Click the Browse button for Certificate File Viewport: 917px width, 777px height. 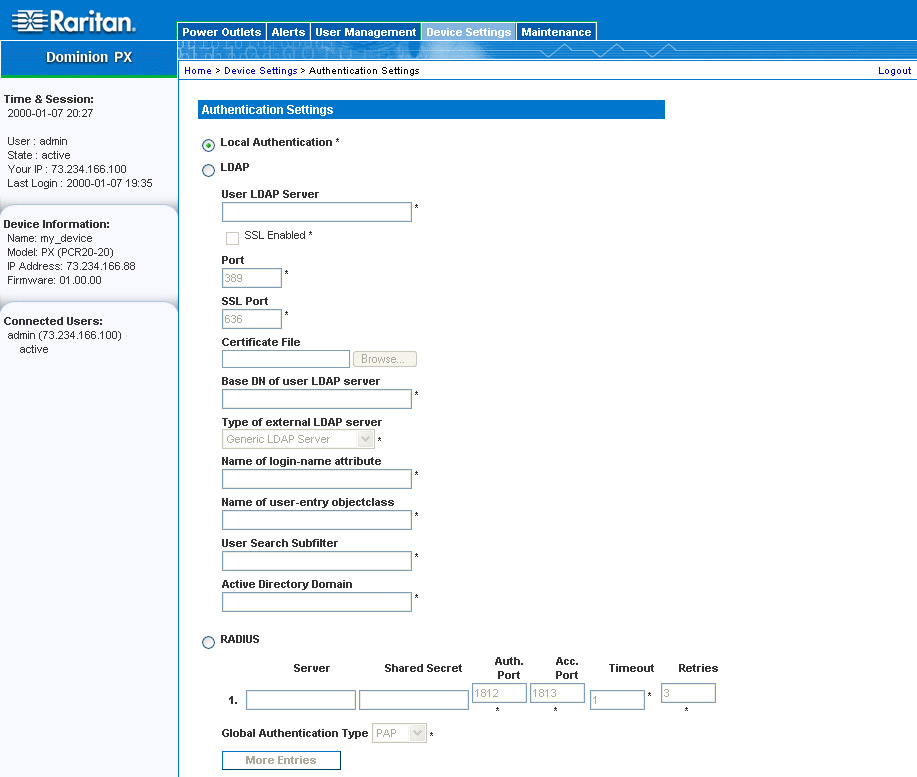(x=384, y=359)
